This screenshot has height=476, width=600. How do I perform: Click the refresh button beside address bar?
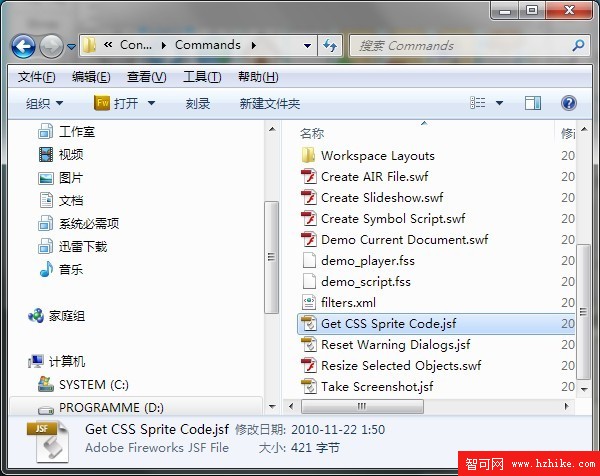coord(330,46)
